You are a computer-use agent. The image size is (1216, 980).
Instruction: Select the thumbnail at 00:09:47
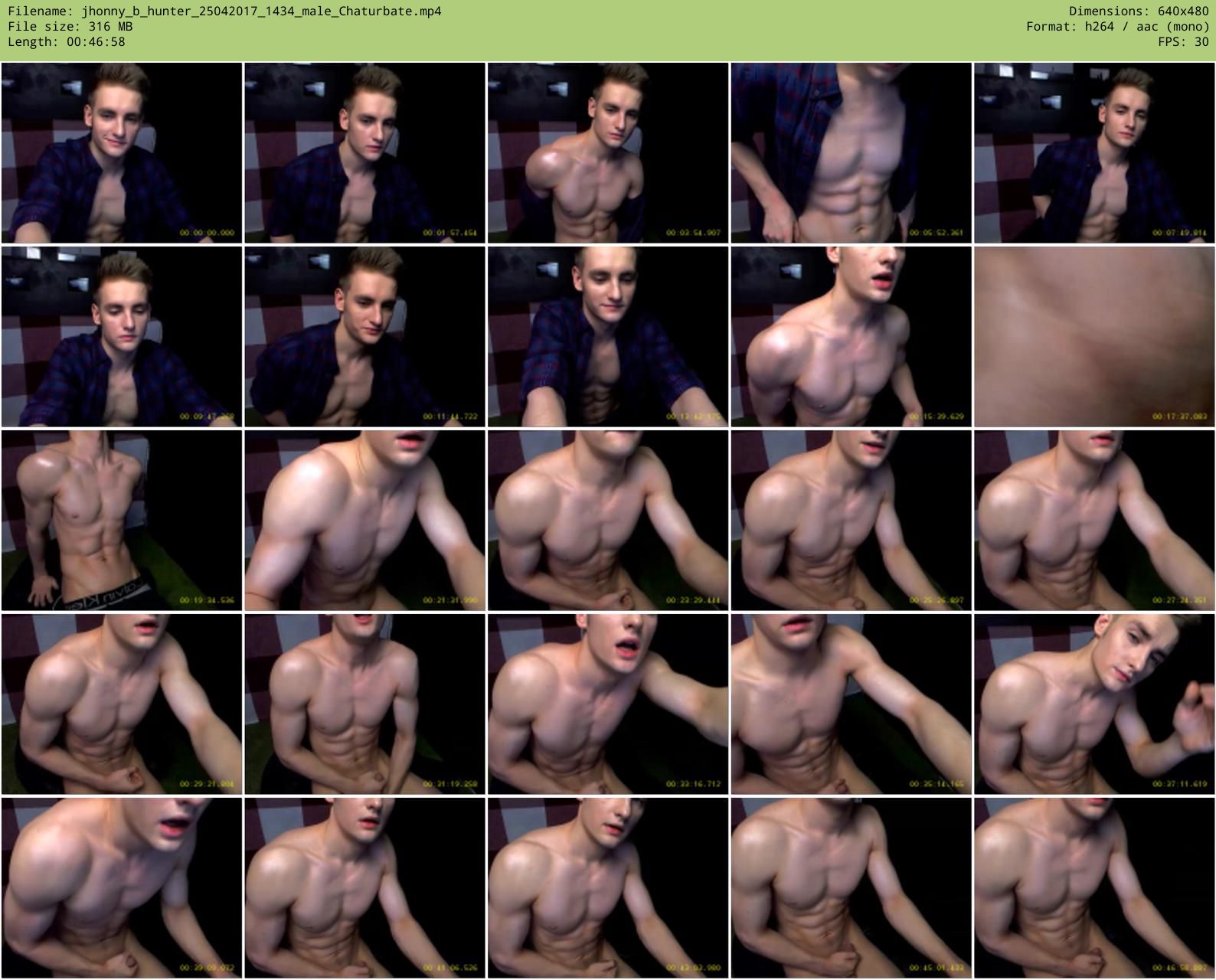[x=122, y=336]
